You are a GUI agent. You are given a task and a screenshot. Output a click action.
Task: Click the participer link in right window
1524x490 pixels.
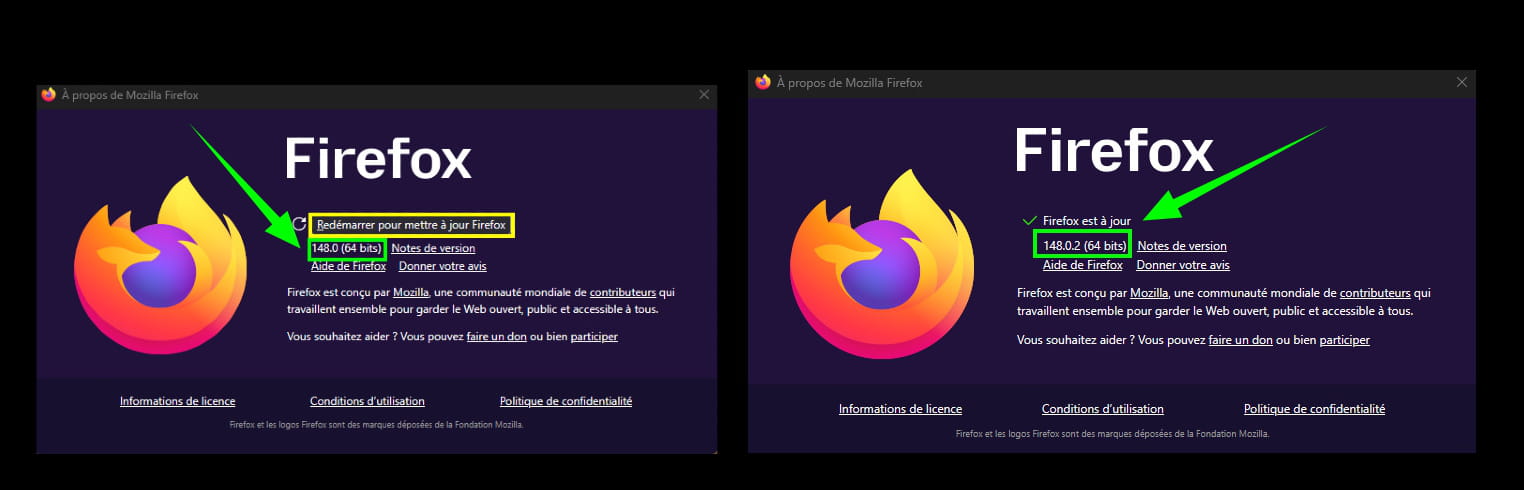(1344, 340)
